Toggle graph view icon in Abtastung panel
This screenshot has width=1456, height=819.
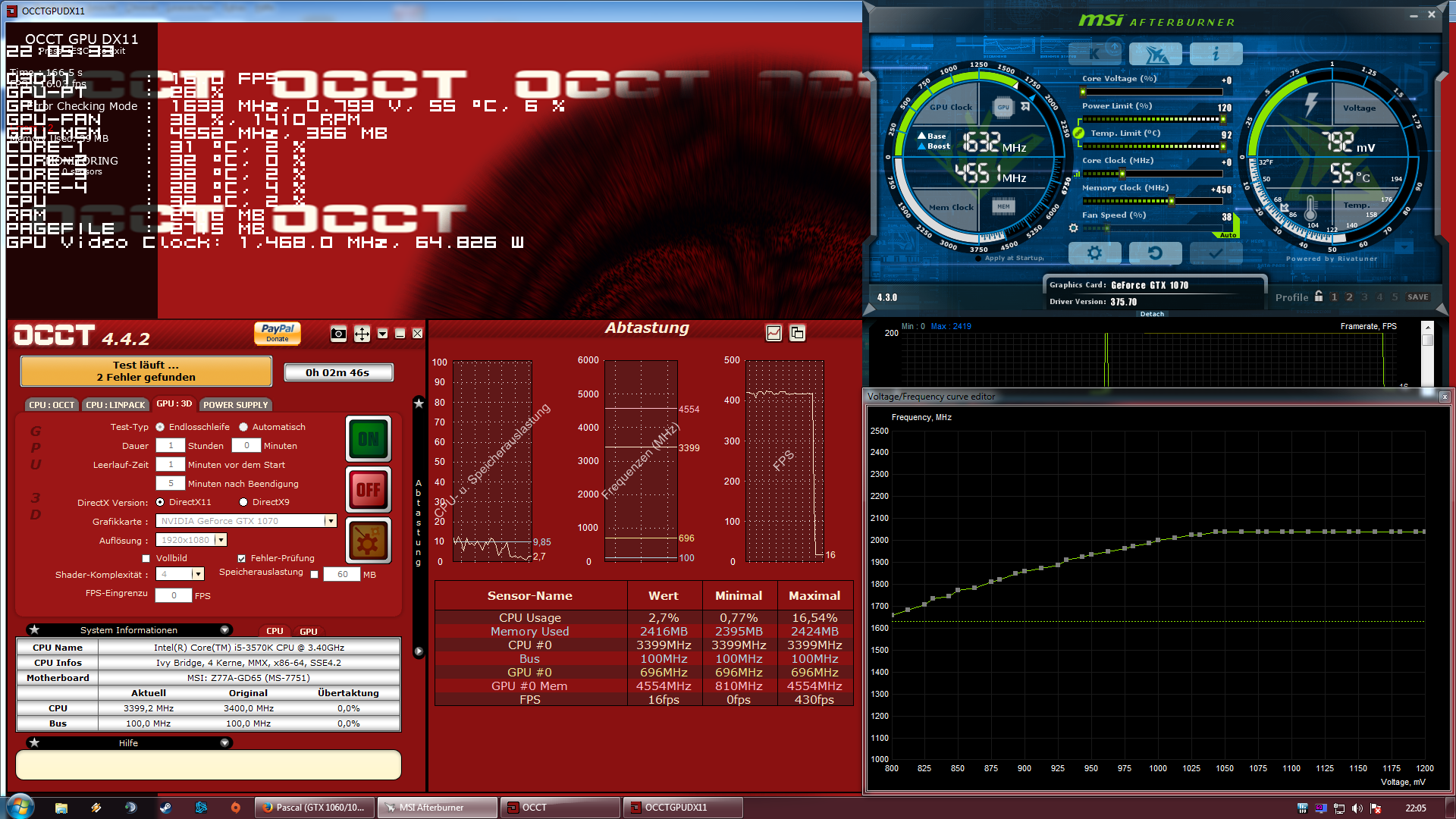[x=773, y=333]
